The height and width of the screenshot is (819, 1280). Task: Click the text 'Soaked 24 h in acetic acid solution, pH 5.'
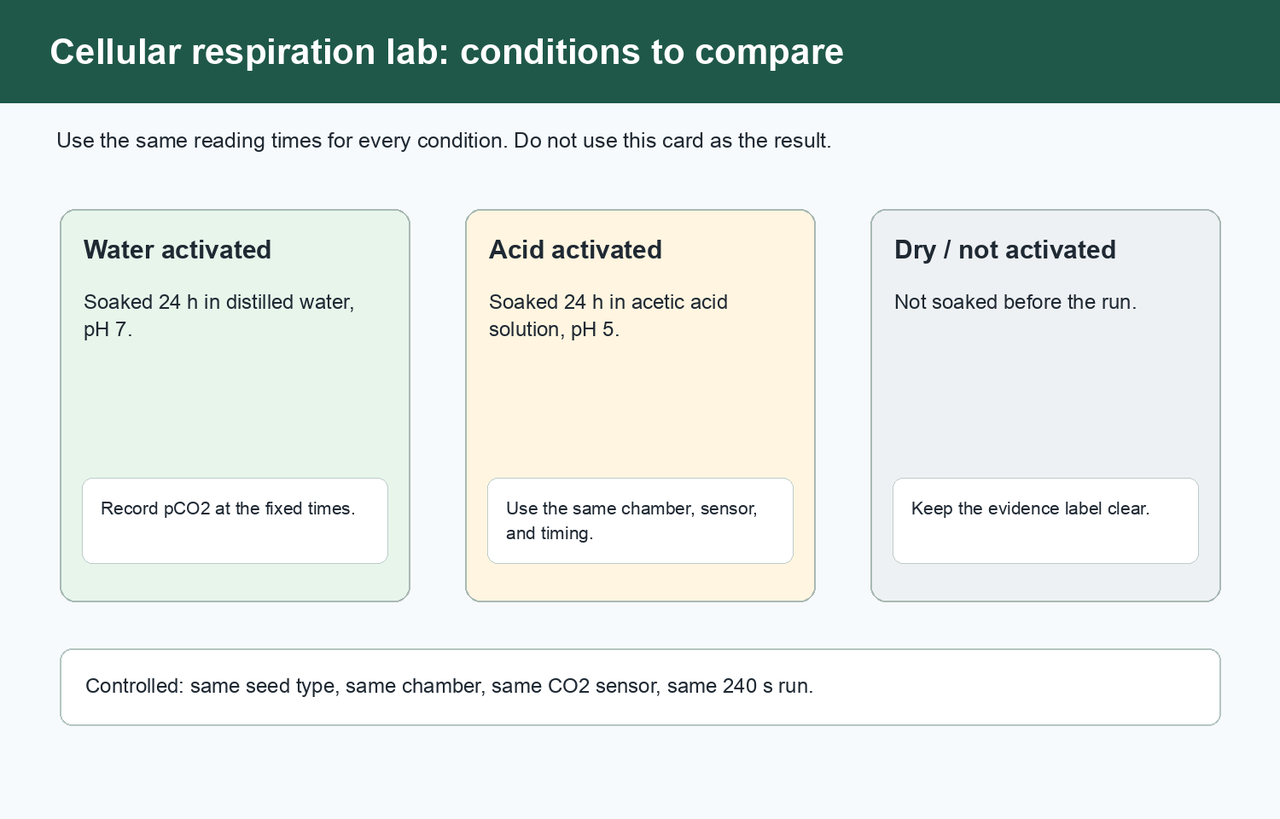608,316
